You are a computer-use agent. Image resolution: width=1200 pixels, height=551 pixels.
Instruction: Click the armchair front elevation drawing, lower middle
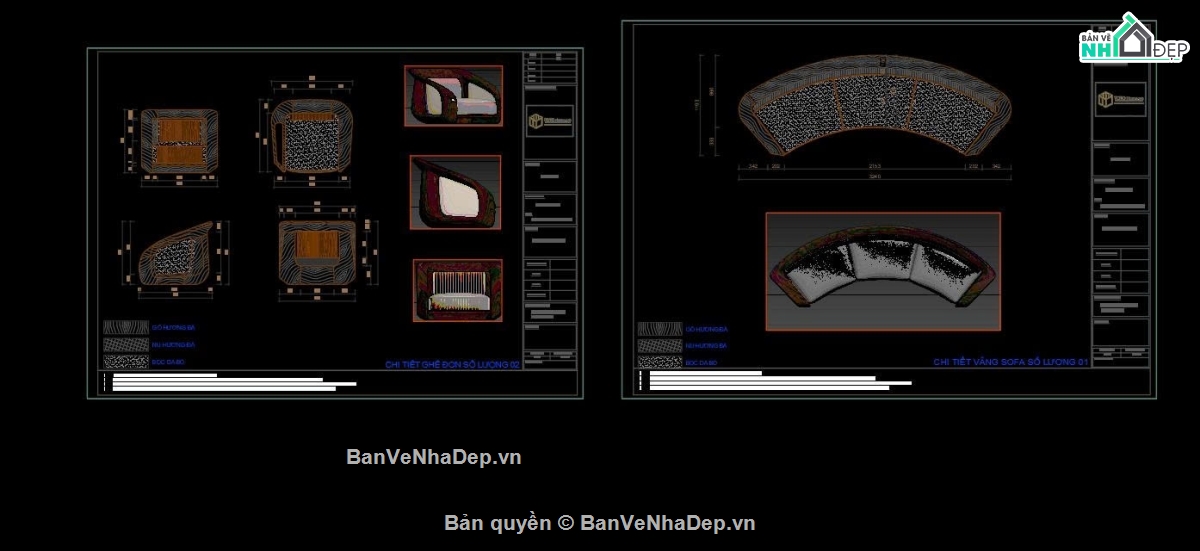319,252
